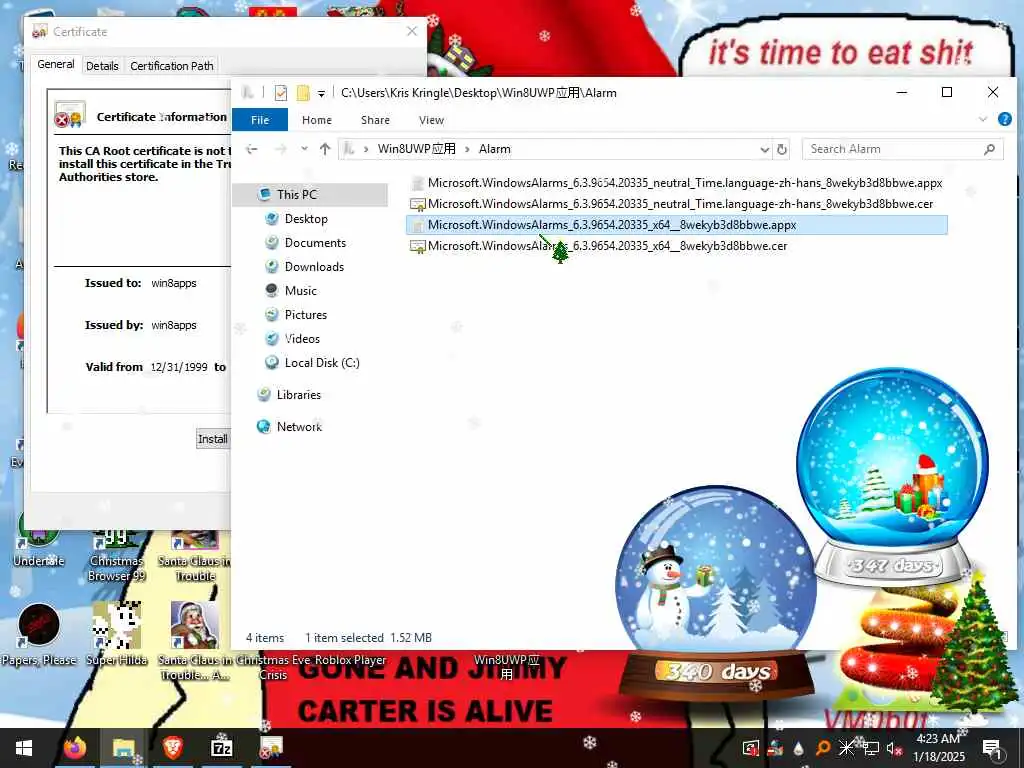
Task: Launch Brave browser from the taskbar
Action: coord(172,748)
